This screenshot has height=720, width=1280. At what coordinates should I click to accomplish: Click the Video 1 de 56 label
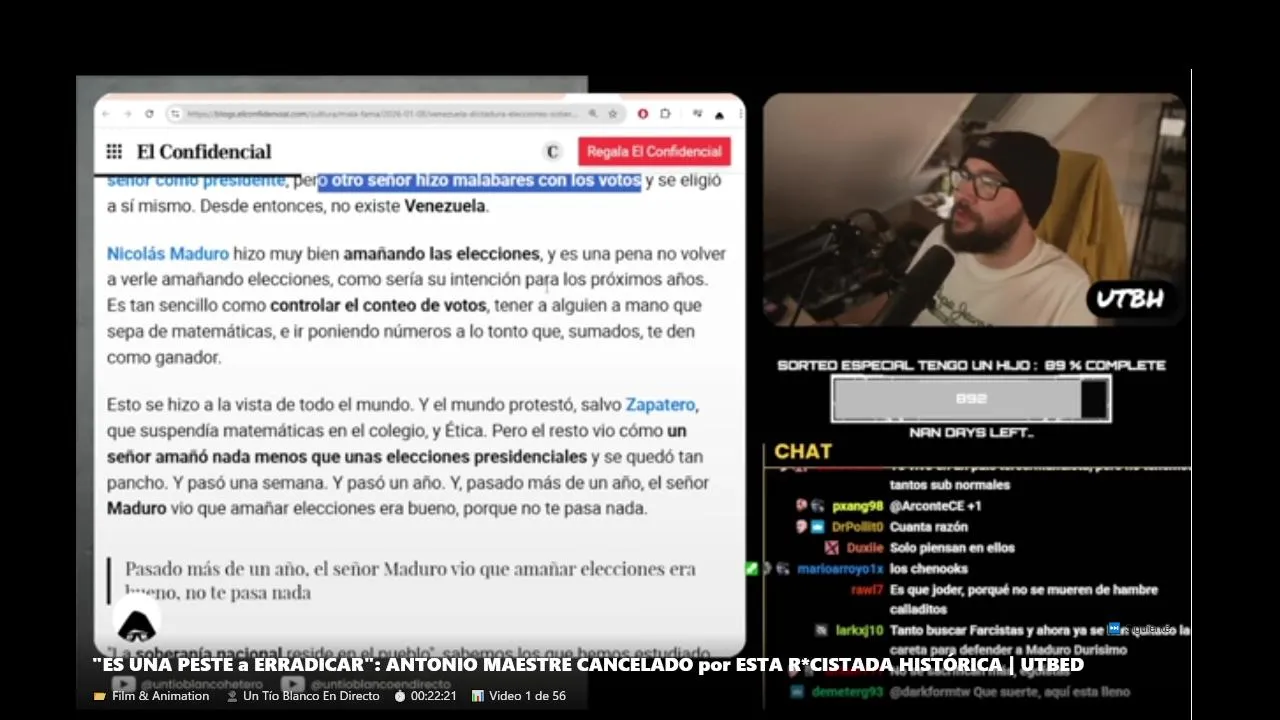click(x=527, y=696)
